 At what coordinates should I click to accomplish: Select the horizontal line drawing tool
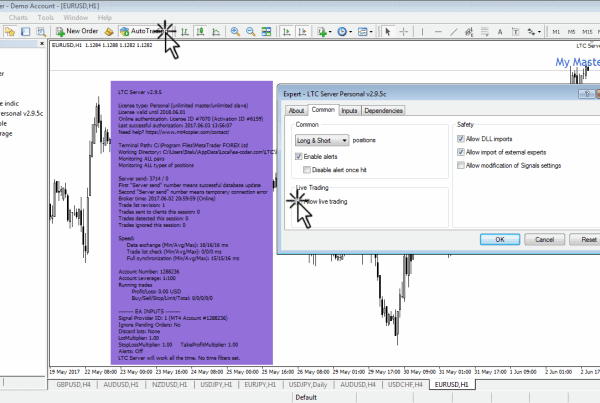point(438,32)
